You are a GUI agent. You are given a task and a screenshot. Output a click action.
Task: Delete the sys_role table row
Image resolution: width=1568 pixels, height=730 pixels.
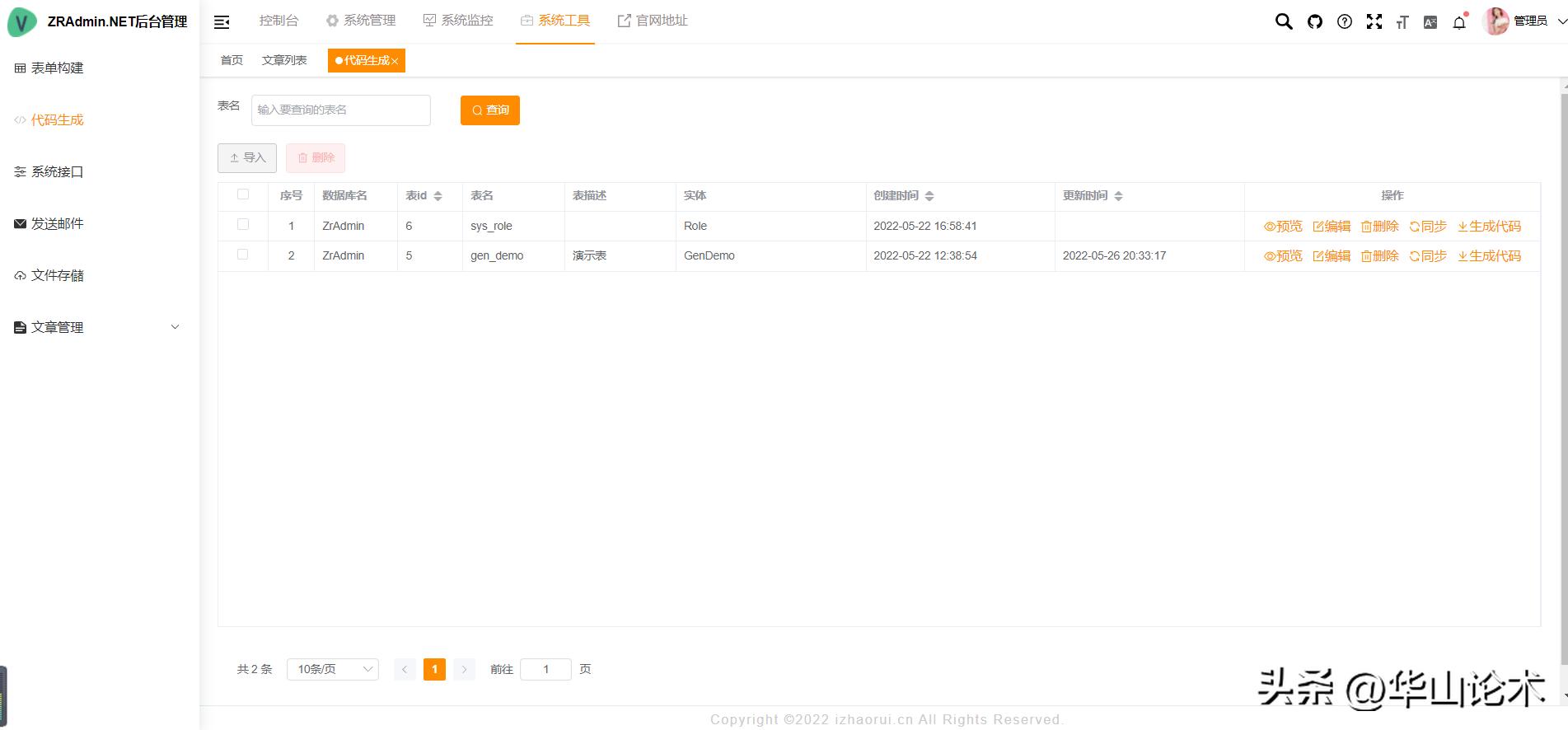pyautogui.click(x=1380, y=226)
